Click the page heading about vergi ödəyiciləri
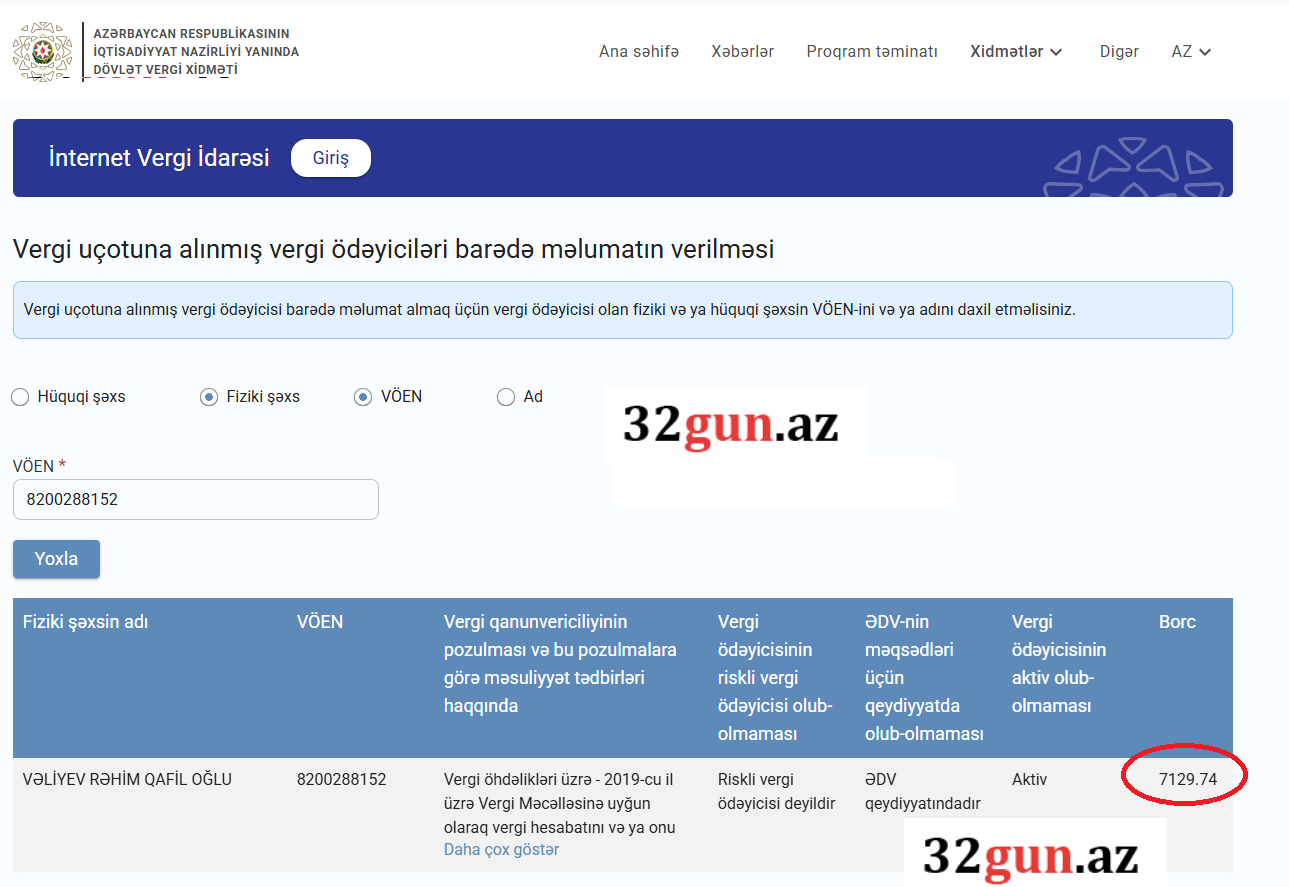Viewport: 1289px width, 887px height. (x=393, y=249)
